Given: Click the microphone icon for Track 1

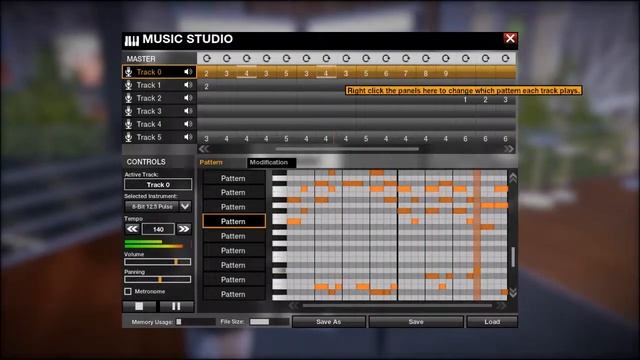Looking at the screenshot, I should [129, 85].
